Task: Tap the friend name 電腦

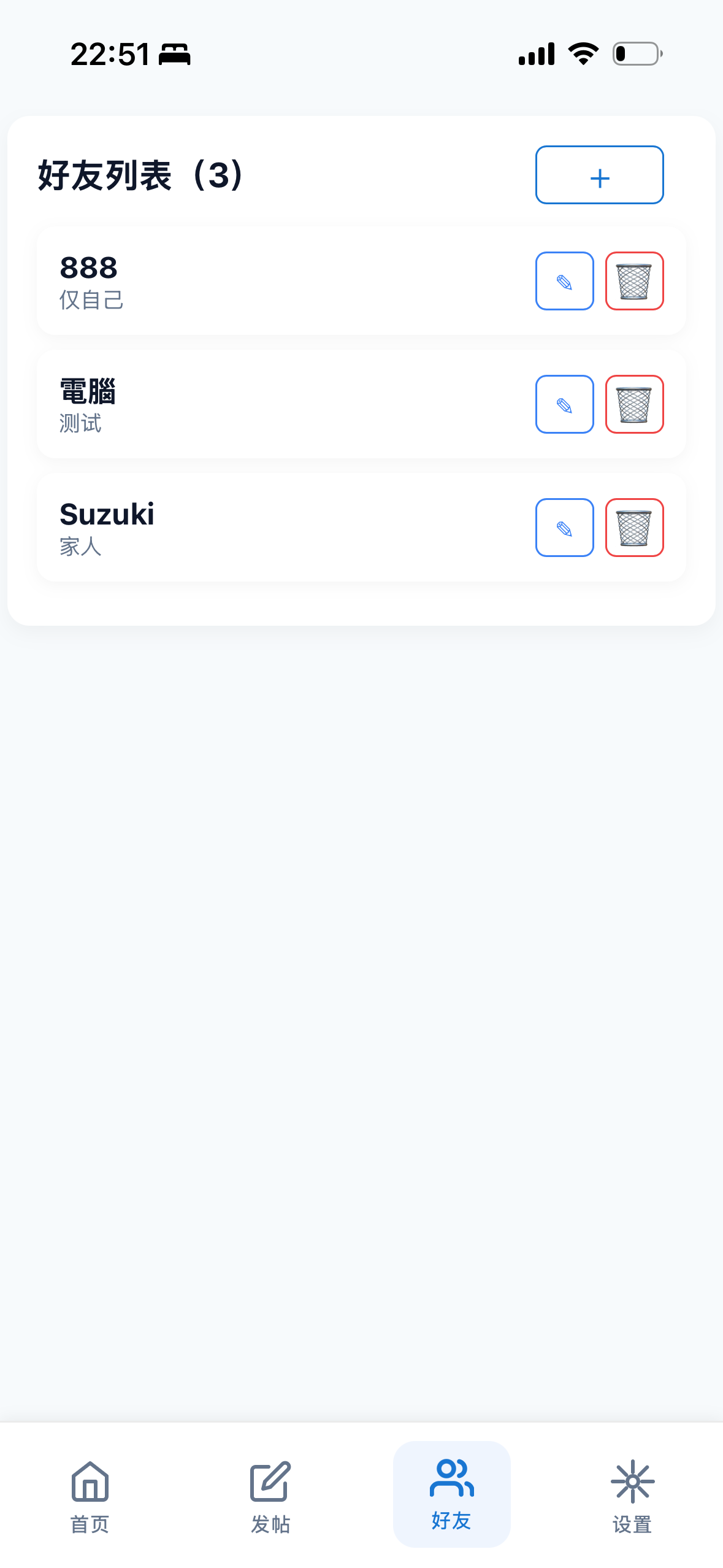Action: point(88,391)
